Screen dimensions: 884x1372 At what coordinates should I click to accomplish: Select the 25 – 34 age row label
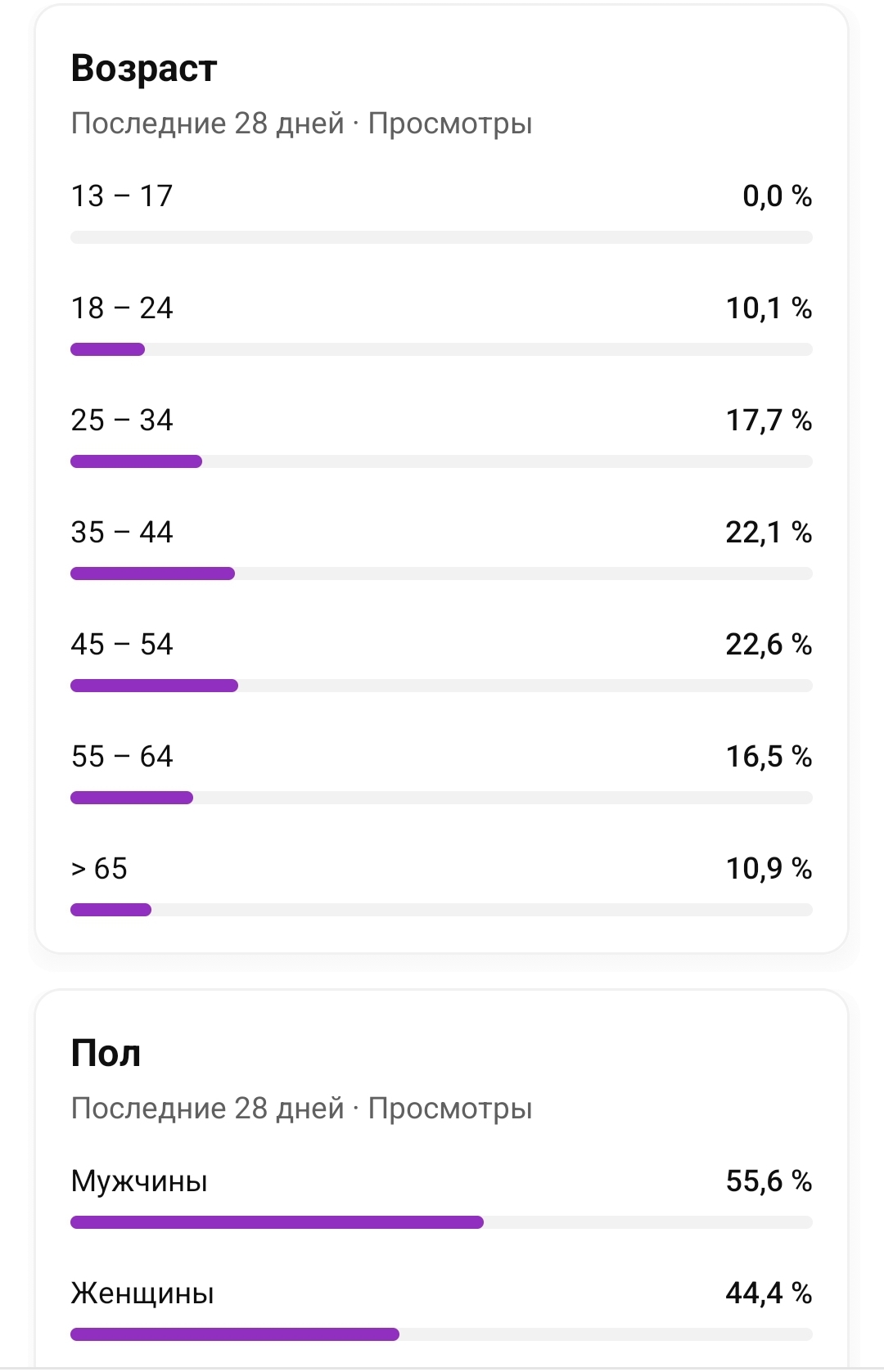(122, 421)
